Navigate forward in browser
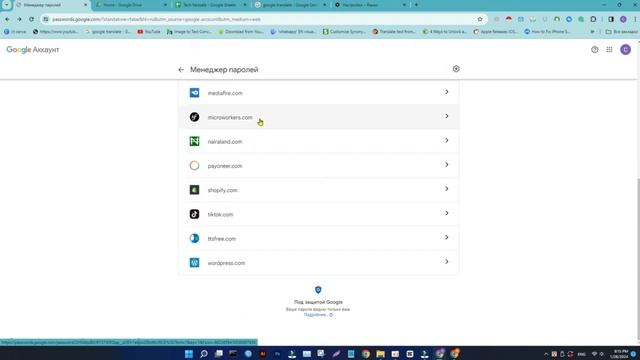This screenshot has width=640, height=360. (19, 19)
